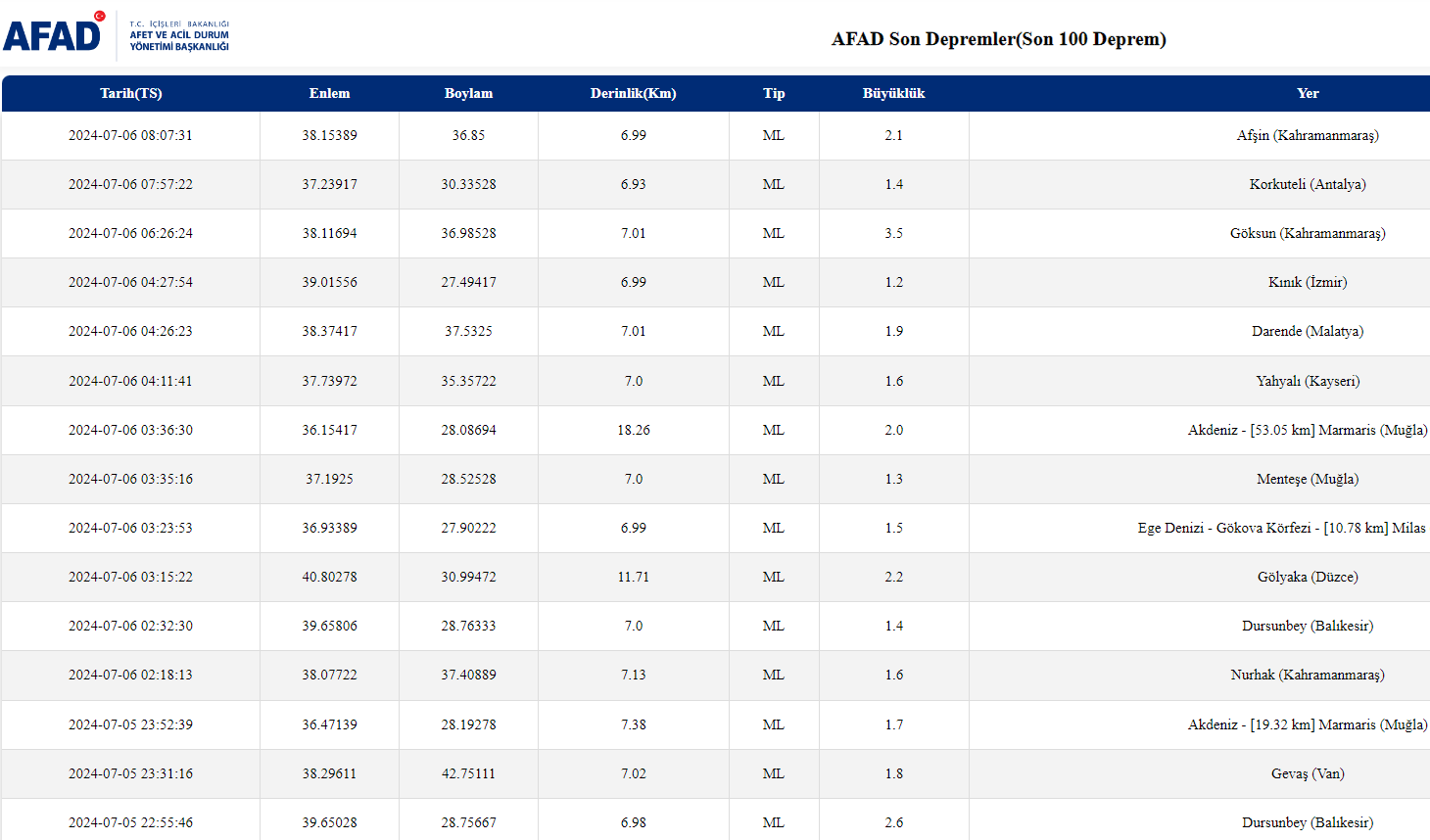Click ML type in Afşin row

pyautogui.click(x=774, y=135)
